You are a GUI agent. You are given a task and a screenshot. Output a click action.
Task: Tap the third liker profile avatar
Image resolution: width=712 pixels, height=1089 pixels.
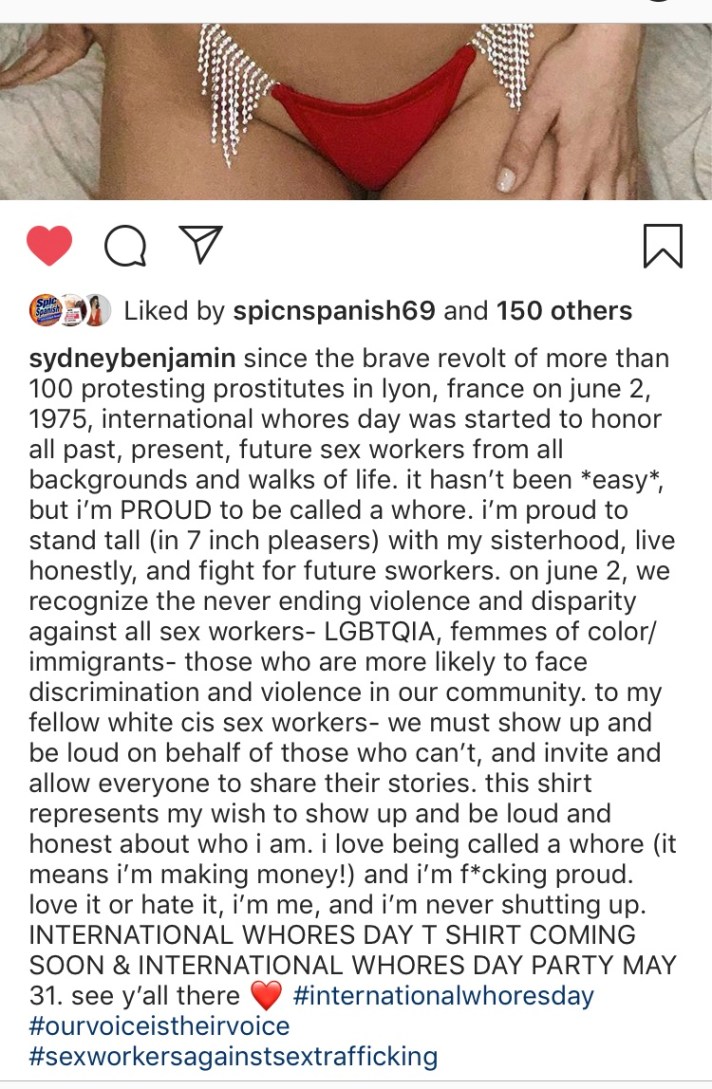(x=98, y=310)
